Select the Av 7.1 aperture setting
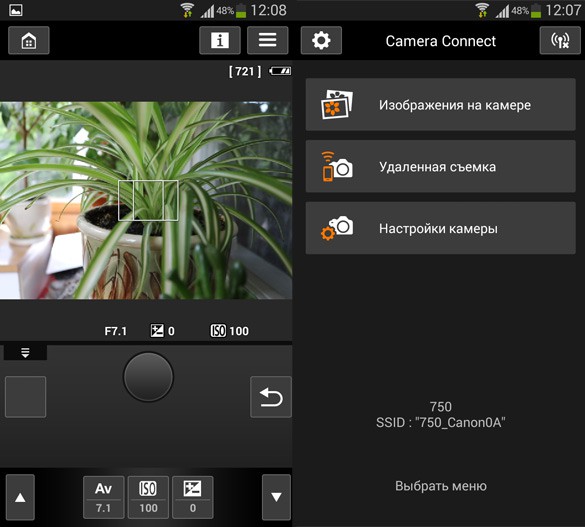The height and width of the screenshot is (527, 585). [103, 497]
